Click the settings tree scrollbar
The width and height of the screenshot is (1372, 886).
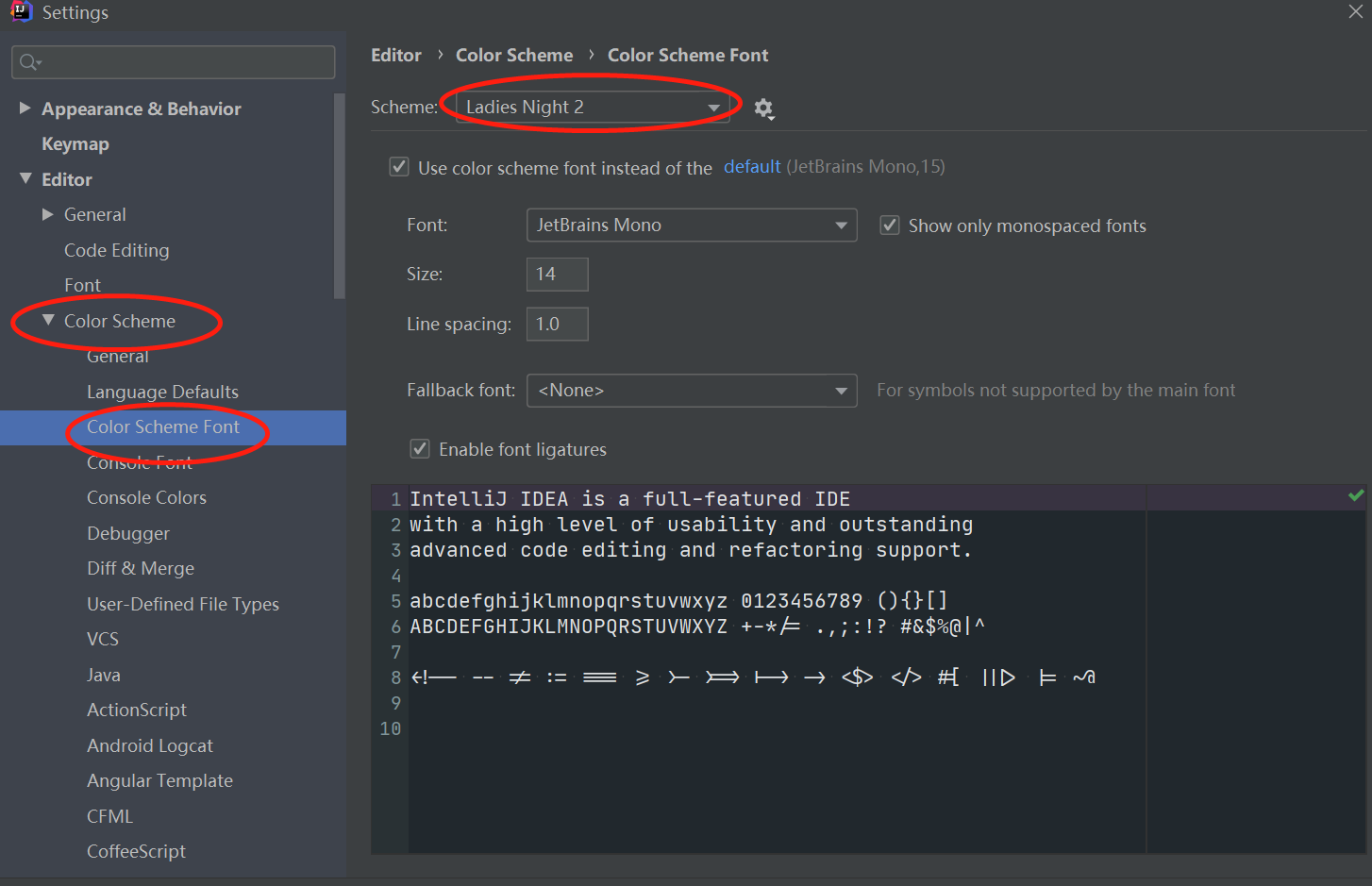coord(340,196)
